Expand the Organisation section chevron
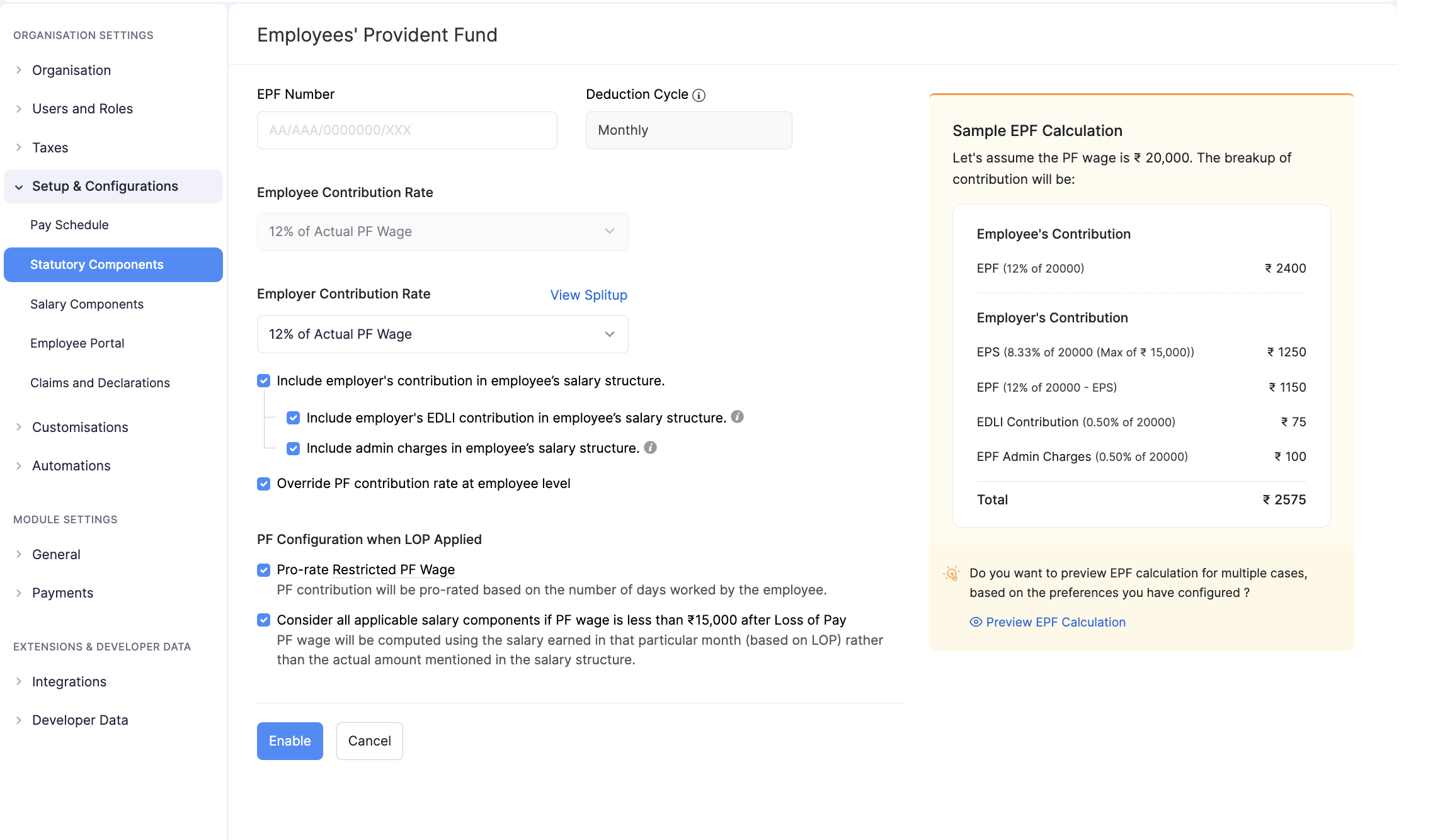Viewport: 1445px width, 840px height. 19,70
